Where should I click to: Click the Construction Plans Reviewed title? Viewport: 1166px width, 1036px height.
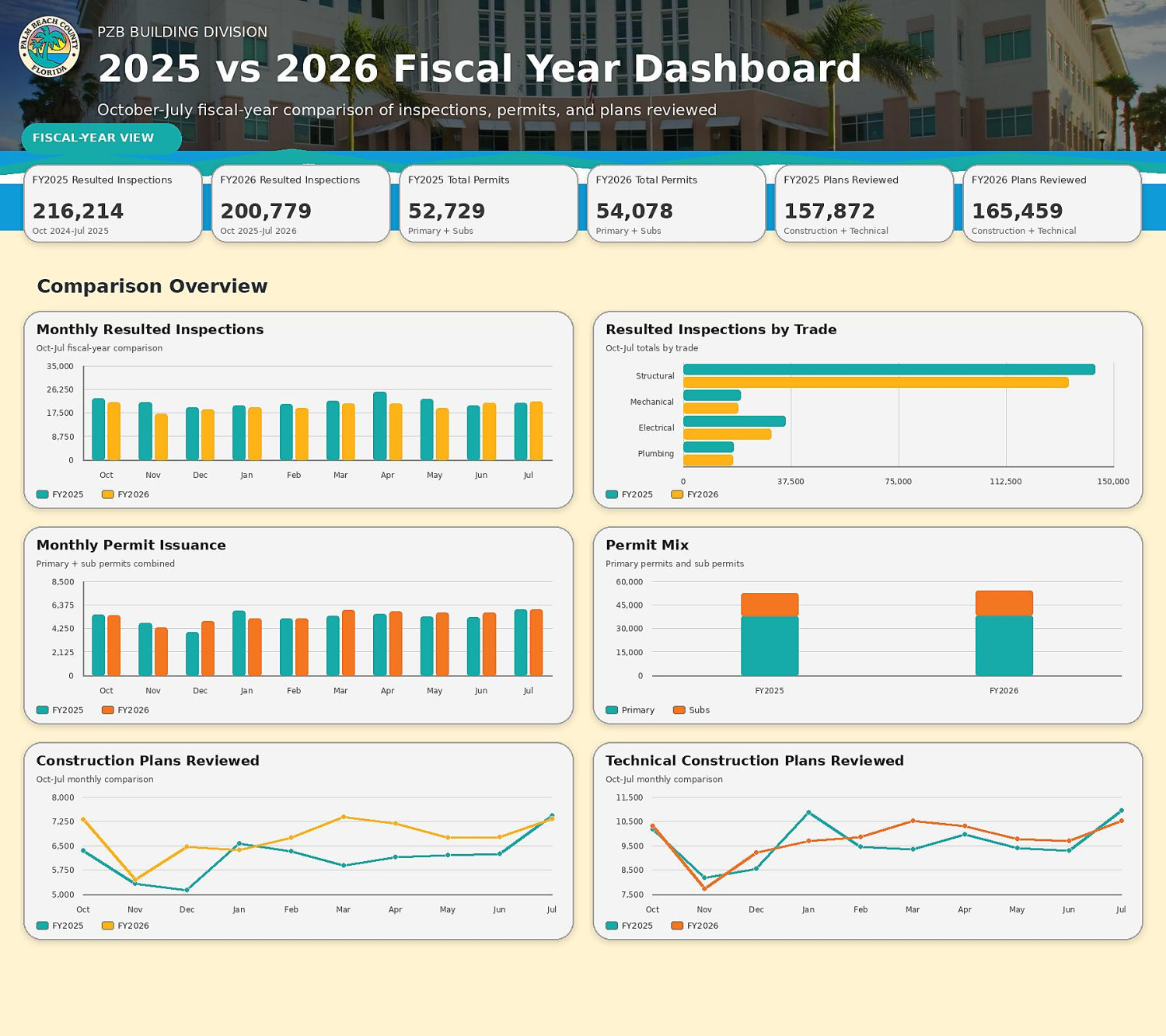pos(148,761)
